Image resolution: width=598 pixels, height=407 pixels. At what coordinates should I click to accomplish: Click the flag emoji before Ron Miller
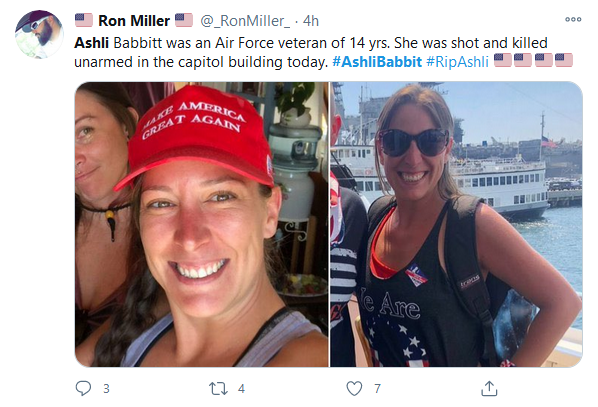(84, 20)
